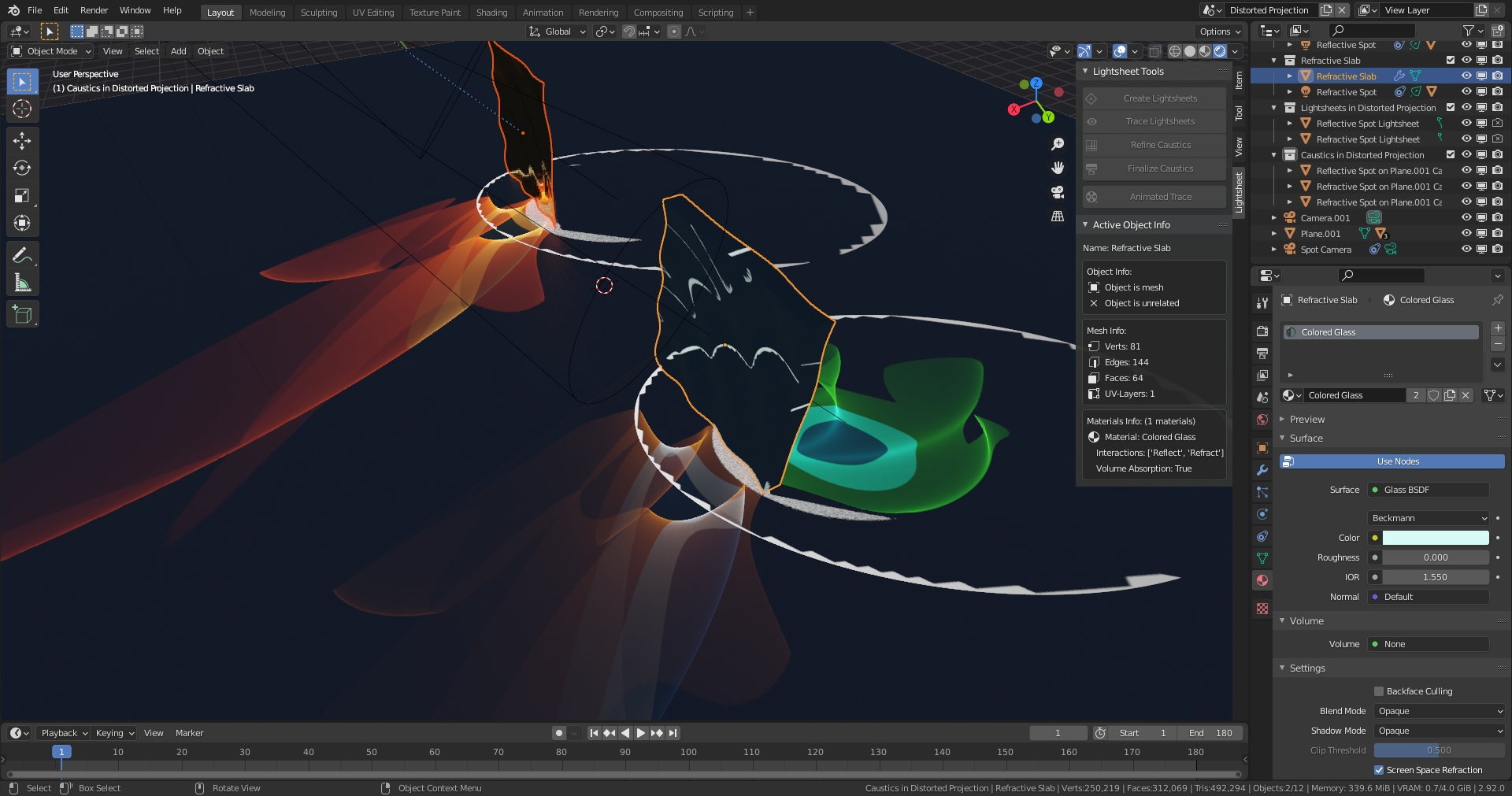Select the Cursor tool in the toolbar
Screen dimensions: 1512x796
(22, 109)
